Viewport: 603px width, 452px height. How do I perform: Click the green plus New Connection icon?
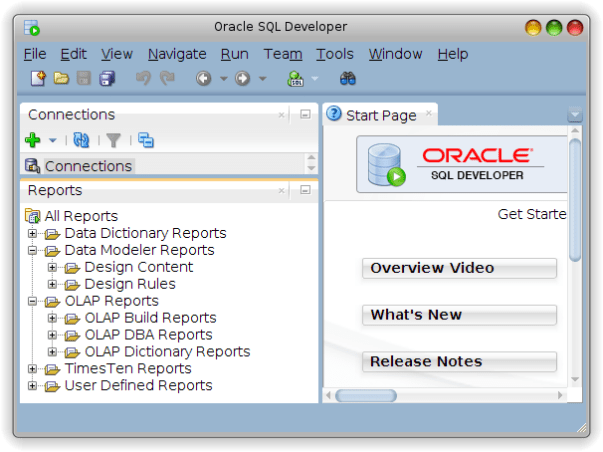click(x=32, y=141)
